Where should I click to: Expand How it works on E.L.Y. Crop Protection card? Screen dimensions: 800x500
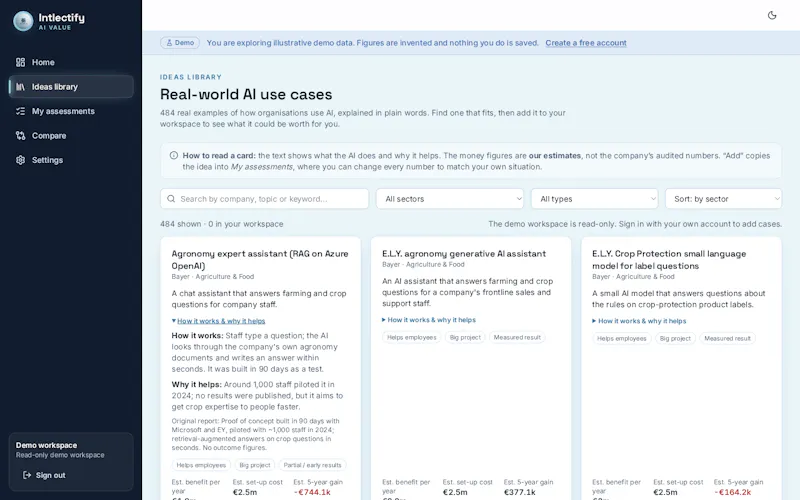point(639,321)
